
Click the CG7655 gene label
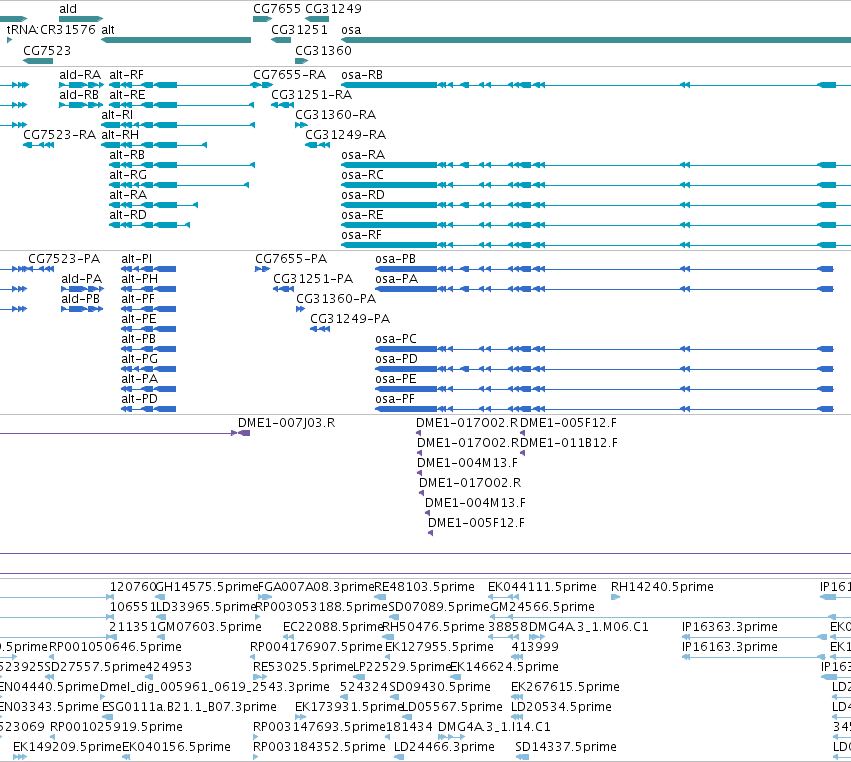pos(277,9)
